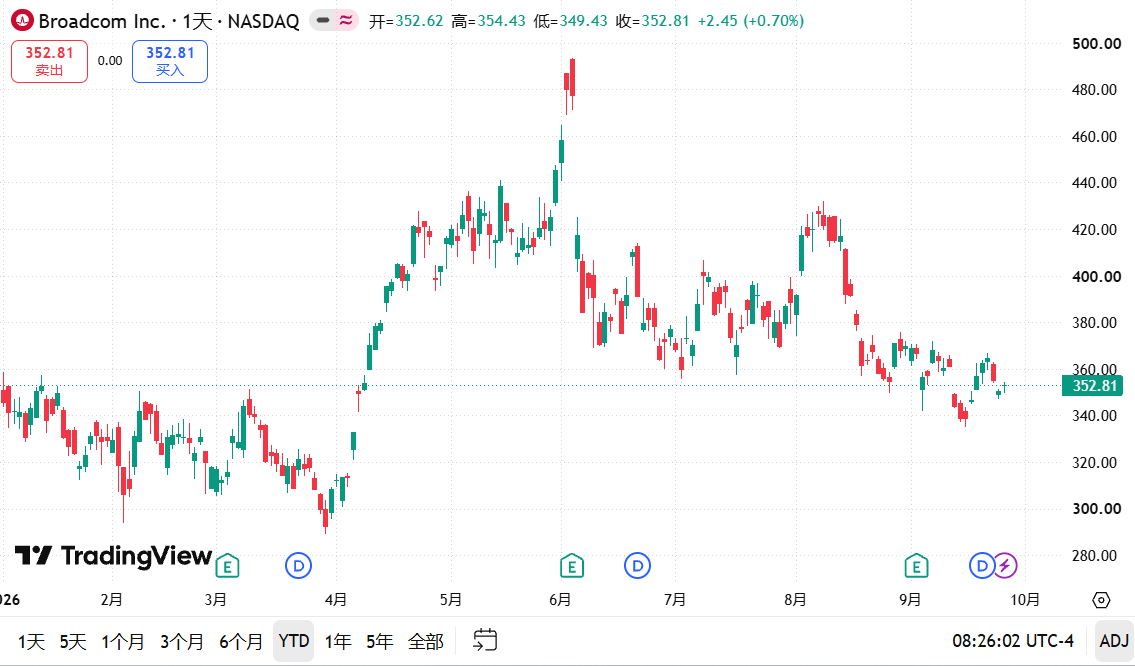1135x666 pixels.
Task: Open the earnings E marker near 3月
Action: 227,565
